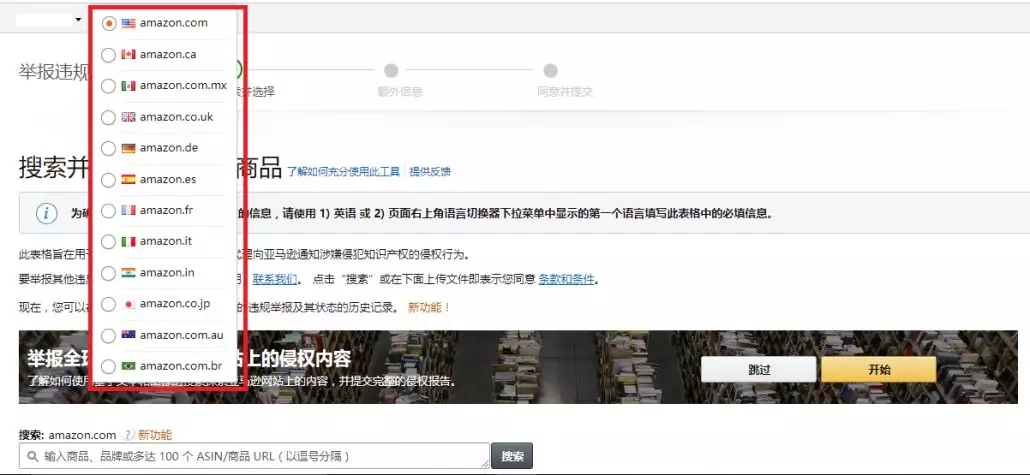The image size is (1030, 475).
Task: Click the 同意并提交 step circle
Action: (x=550, y=70)
